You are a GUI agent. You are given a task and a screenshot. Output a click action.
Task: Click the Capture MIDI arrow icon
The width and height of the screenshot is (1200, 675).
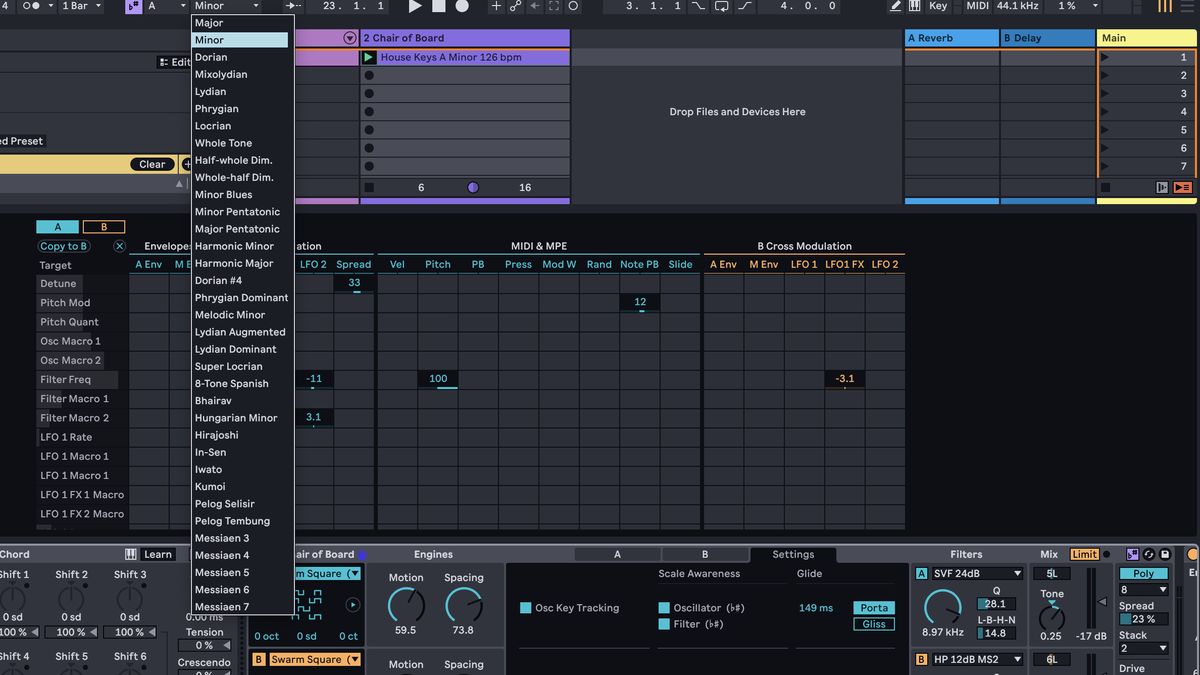[x=533, y=7]
